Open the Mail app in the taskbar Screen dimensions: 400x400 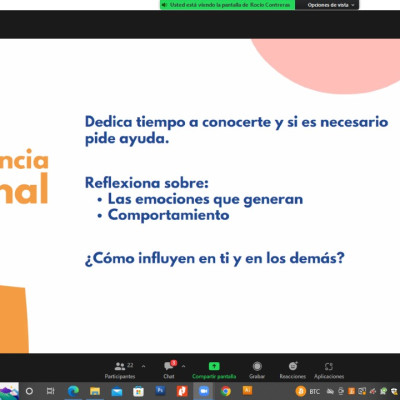click(117, 391)
